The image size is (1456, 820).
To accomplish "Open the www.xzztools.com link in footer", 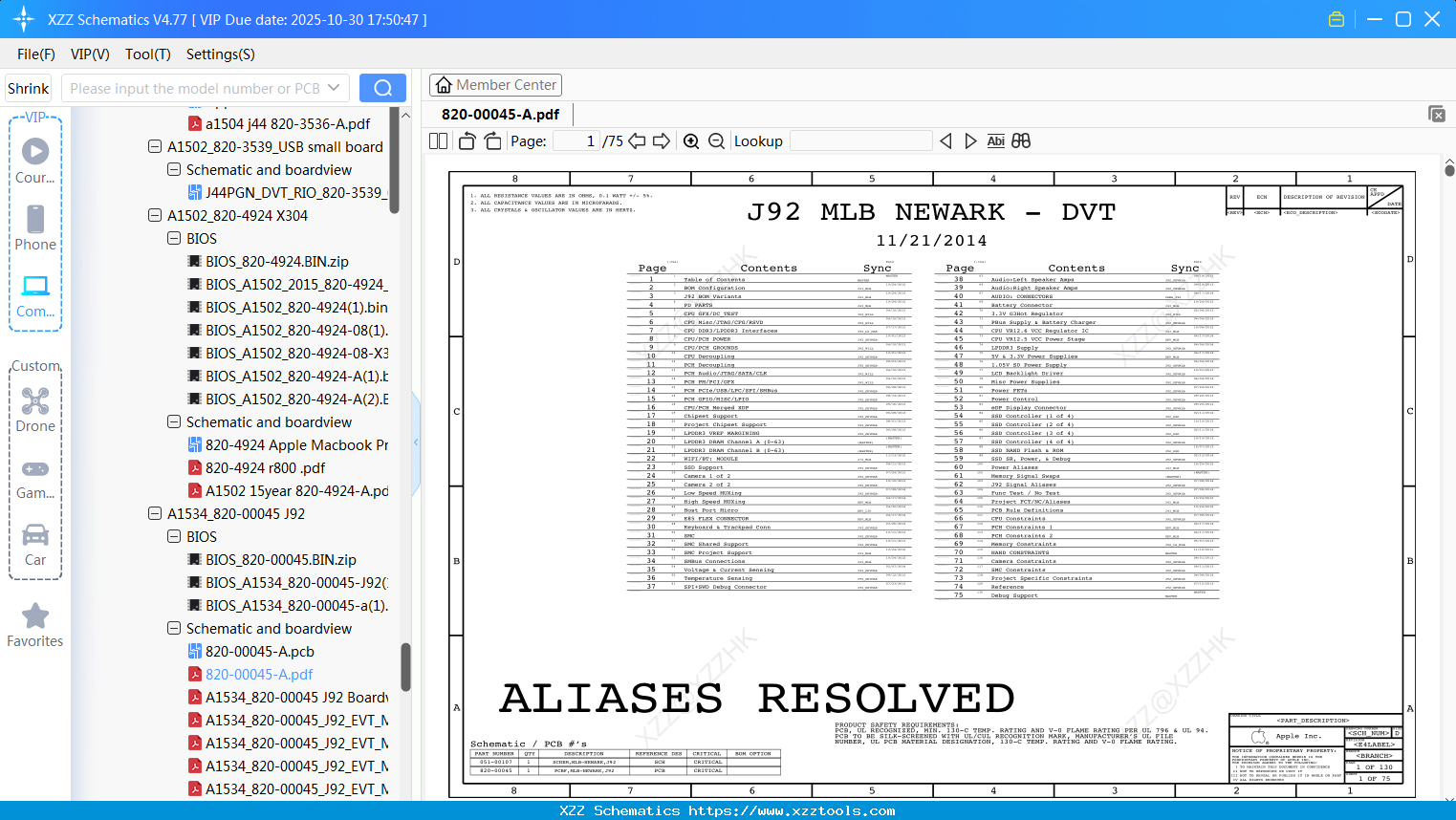I will [x=792, y=810].
